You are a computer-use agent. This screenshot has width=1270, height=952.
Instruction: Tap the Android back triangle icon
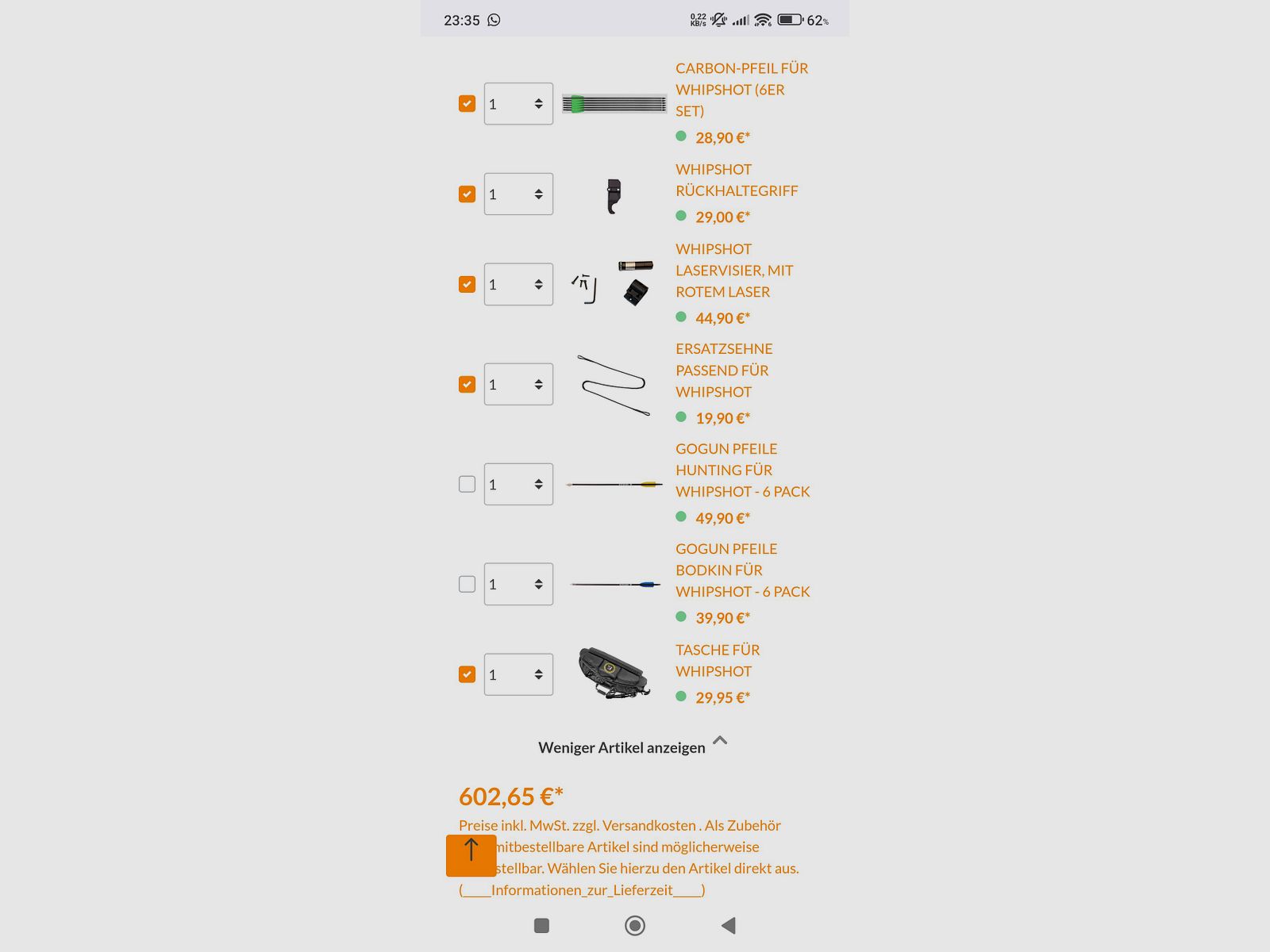(x=729, y=925)
